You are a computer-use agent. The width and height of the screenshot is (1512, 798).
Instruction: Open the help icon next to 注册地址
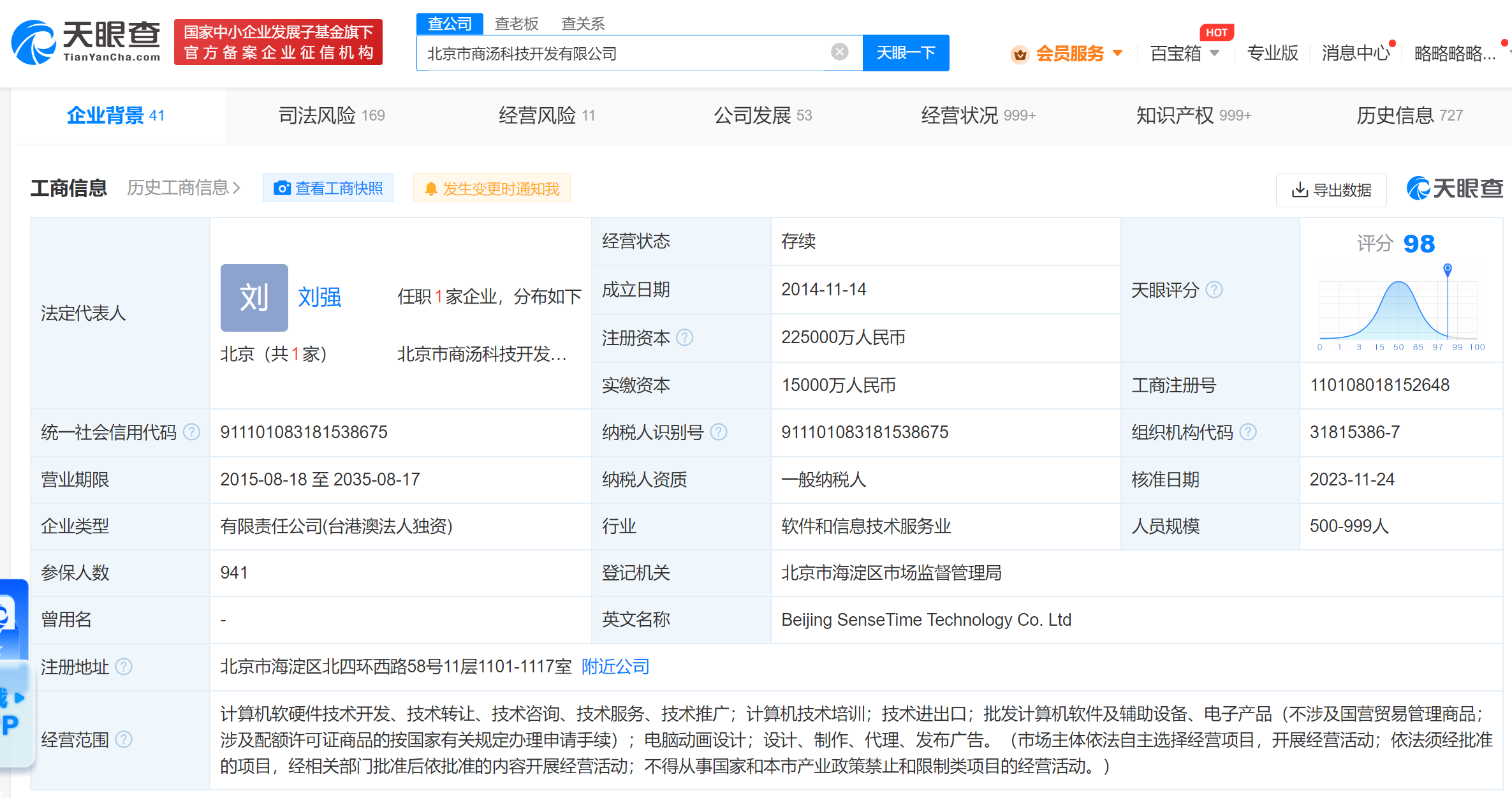(x=124, y=667)
